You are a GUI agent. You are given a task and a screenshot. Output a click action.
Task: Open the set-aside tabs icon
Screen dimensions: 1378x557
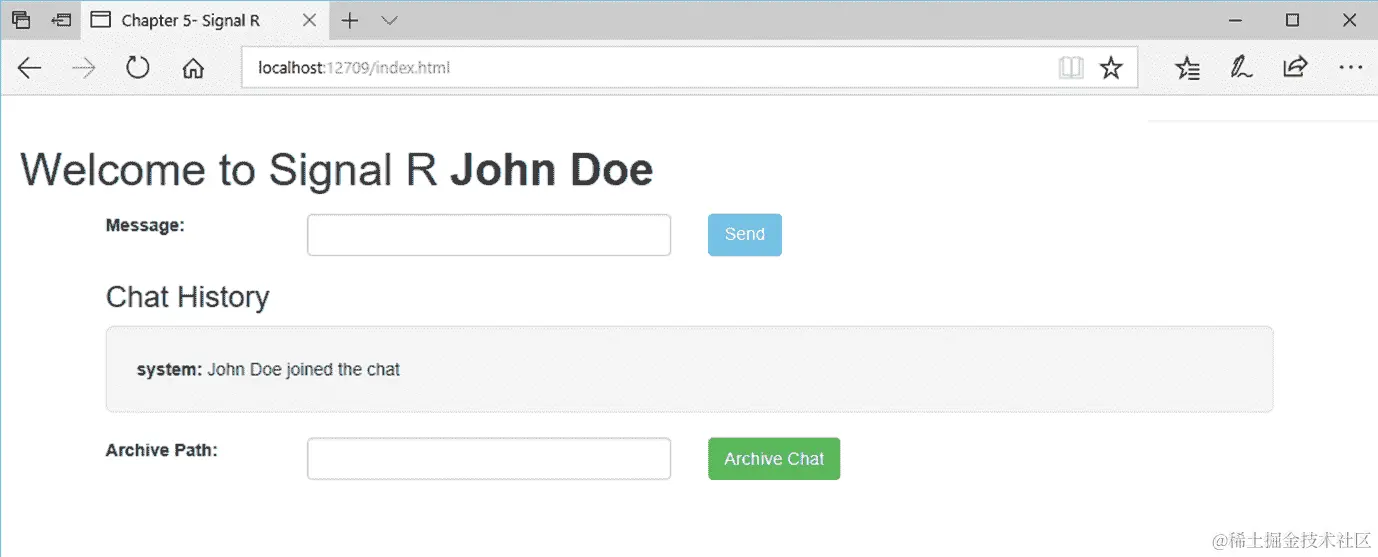tap(21, 20)
